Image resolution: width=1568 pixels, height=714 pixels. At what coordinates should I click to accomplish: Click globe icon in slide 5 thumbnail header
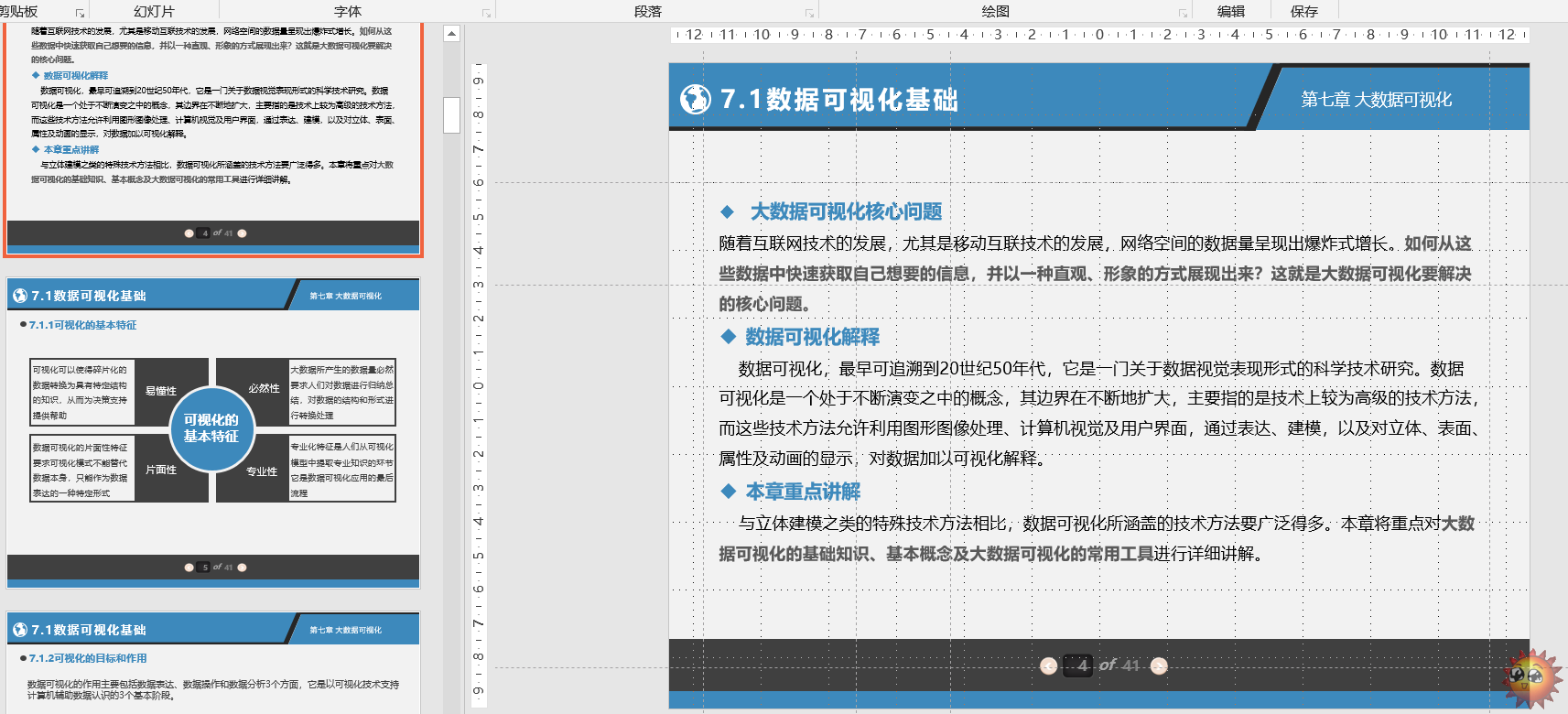(20, 296)
